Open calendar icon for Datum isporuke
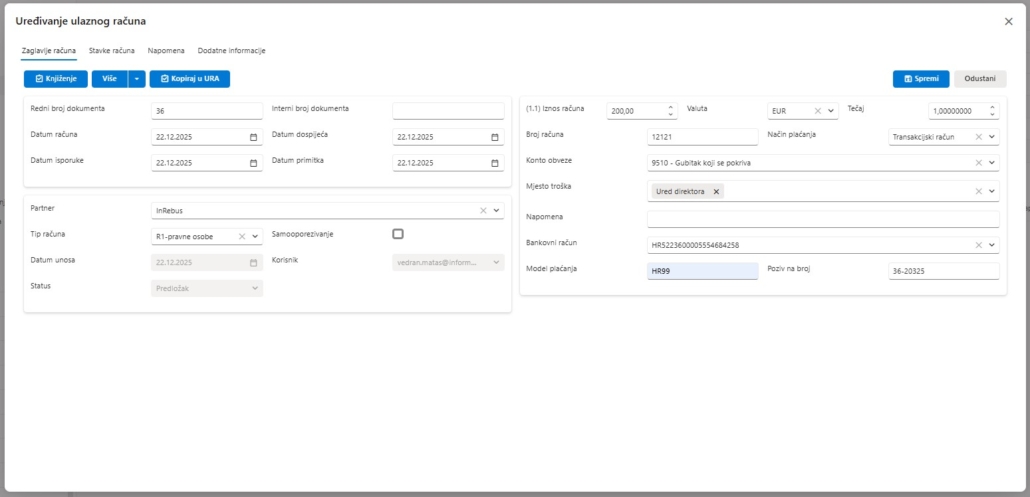Image resolution: width=1030 pixels, height=497 pixels. coord(253,163)
